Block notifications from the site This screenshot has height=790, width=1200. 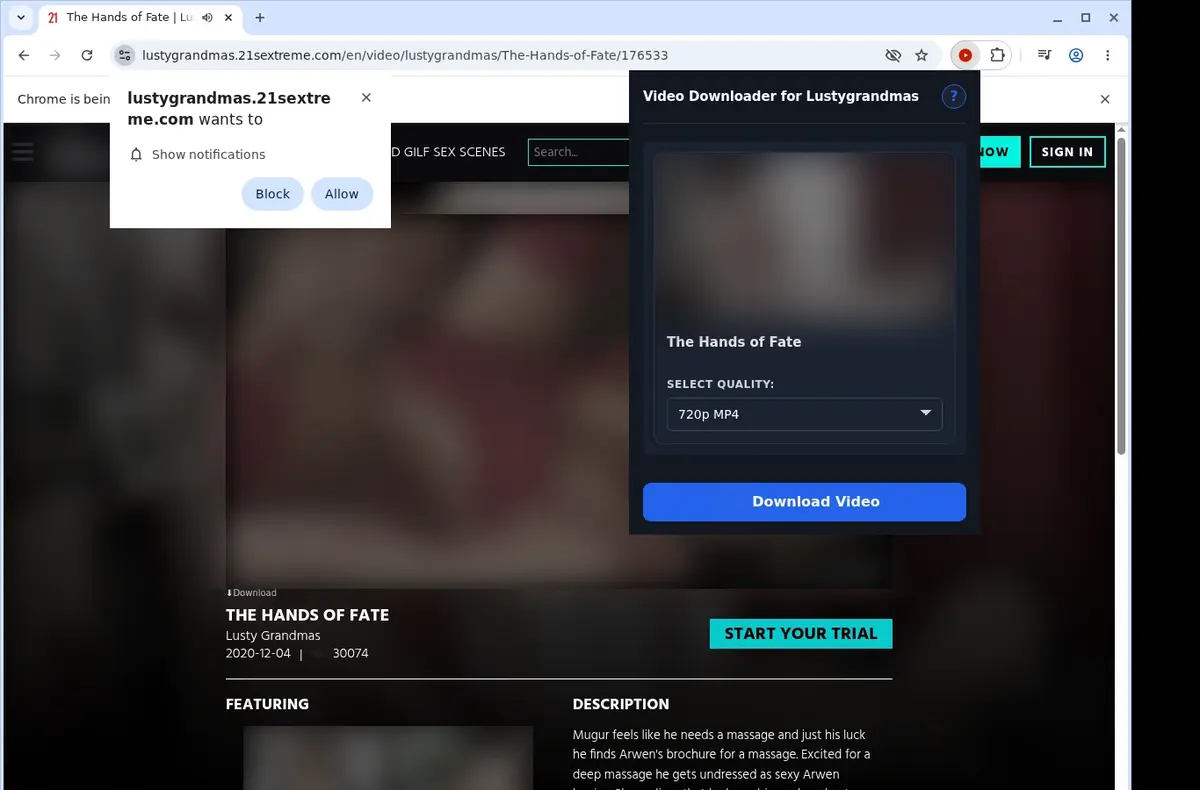272,194
